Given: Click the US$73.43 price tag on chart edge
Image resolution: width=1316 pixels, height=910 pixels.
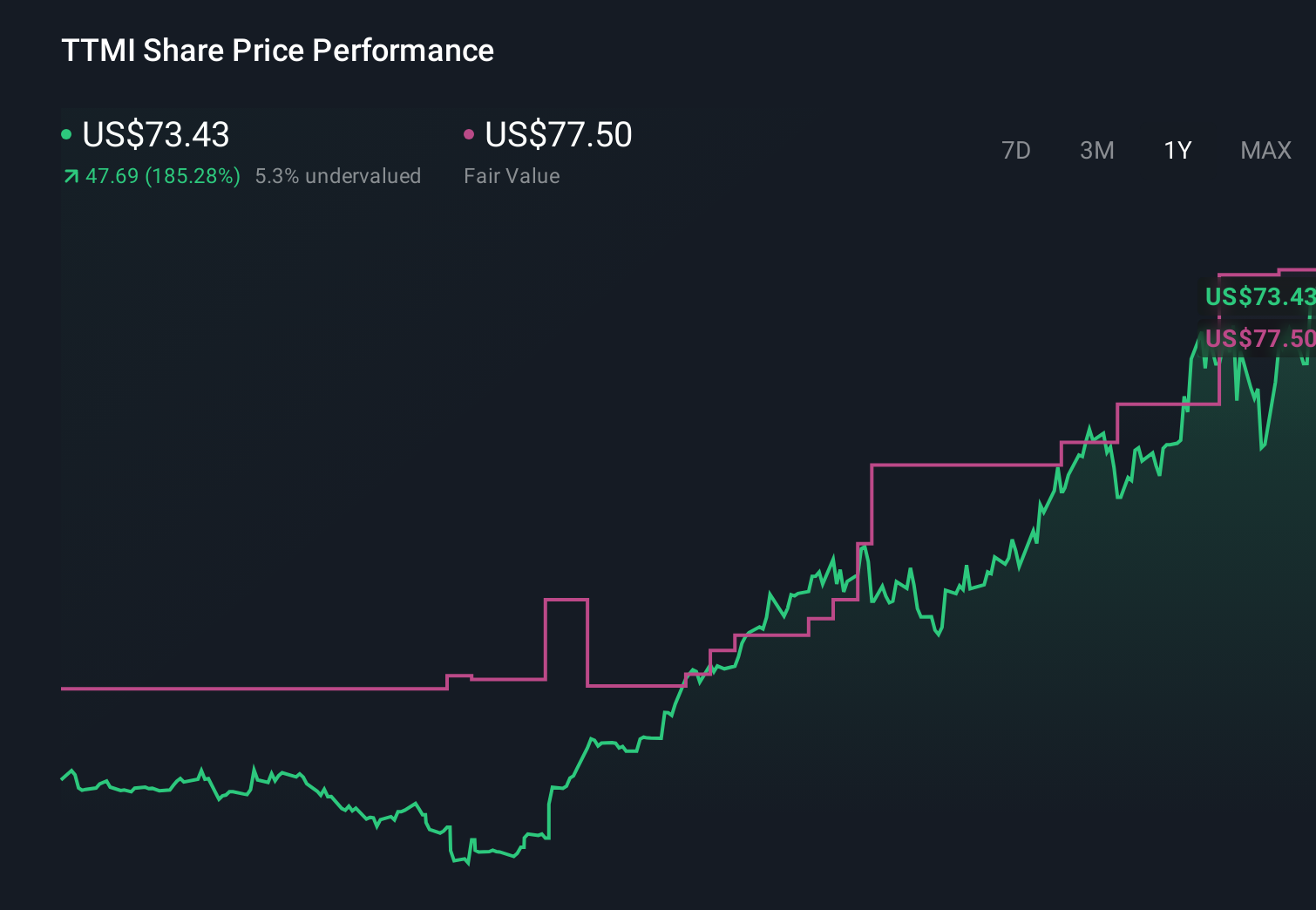Looking at the screenshot, I should point(1259,297).
